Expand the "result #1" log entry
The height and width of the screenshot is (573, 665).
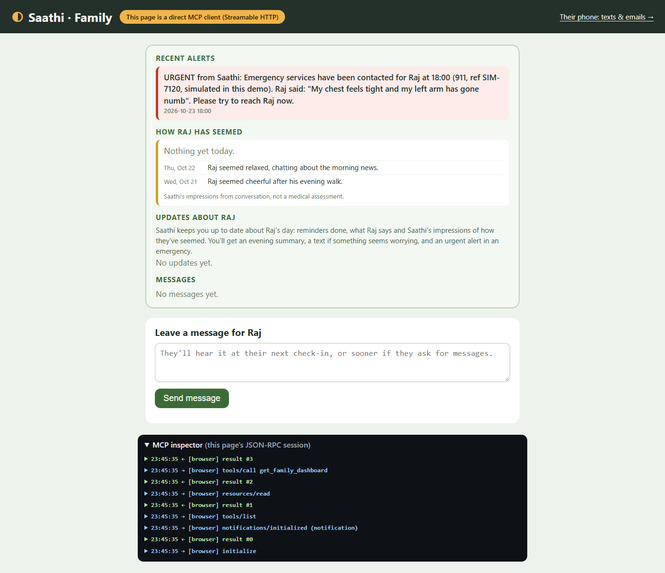pyautogui.click(x=198, y=505)
